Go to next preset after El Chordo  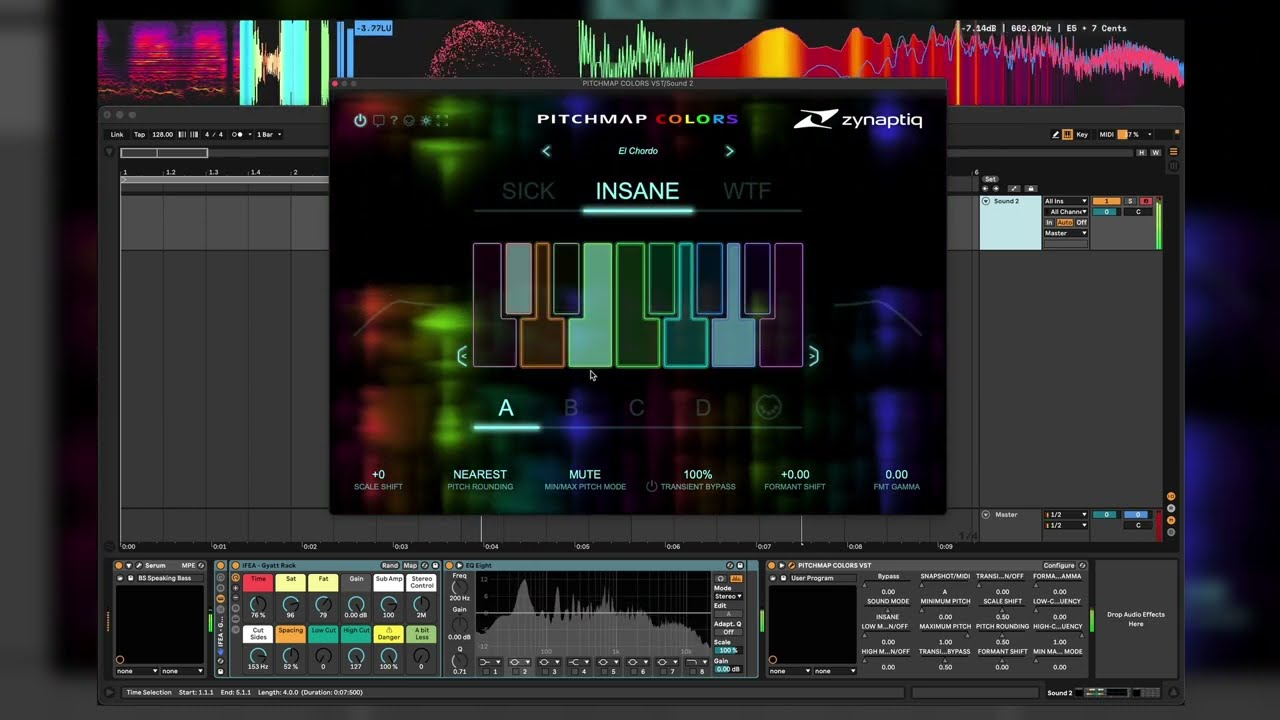(x=729, y=151)
